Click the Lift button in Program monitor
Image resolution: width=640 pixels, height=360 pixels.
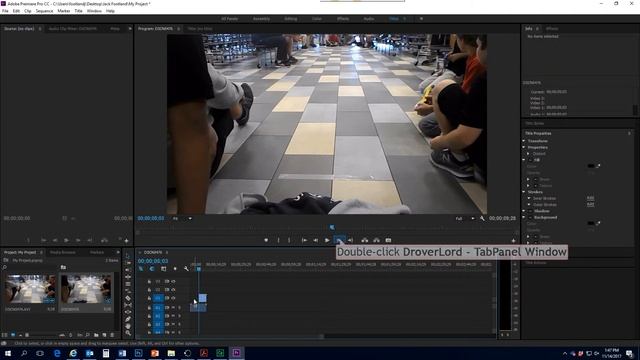point(364,240)
